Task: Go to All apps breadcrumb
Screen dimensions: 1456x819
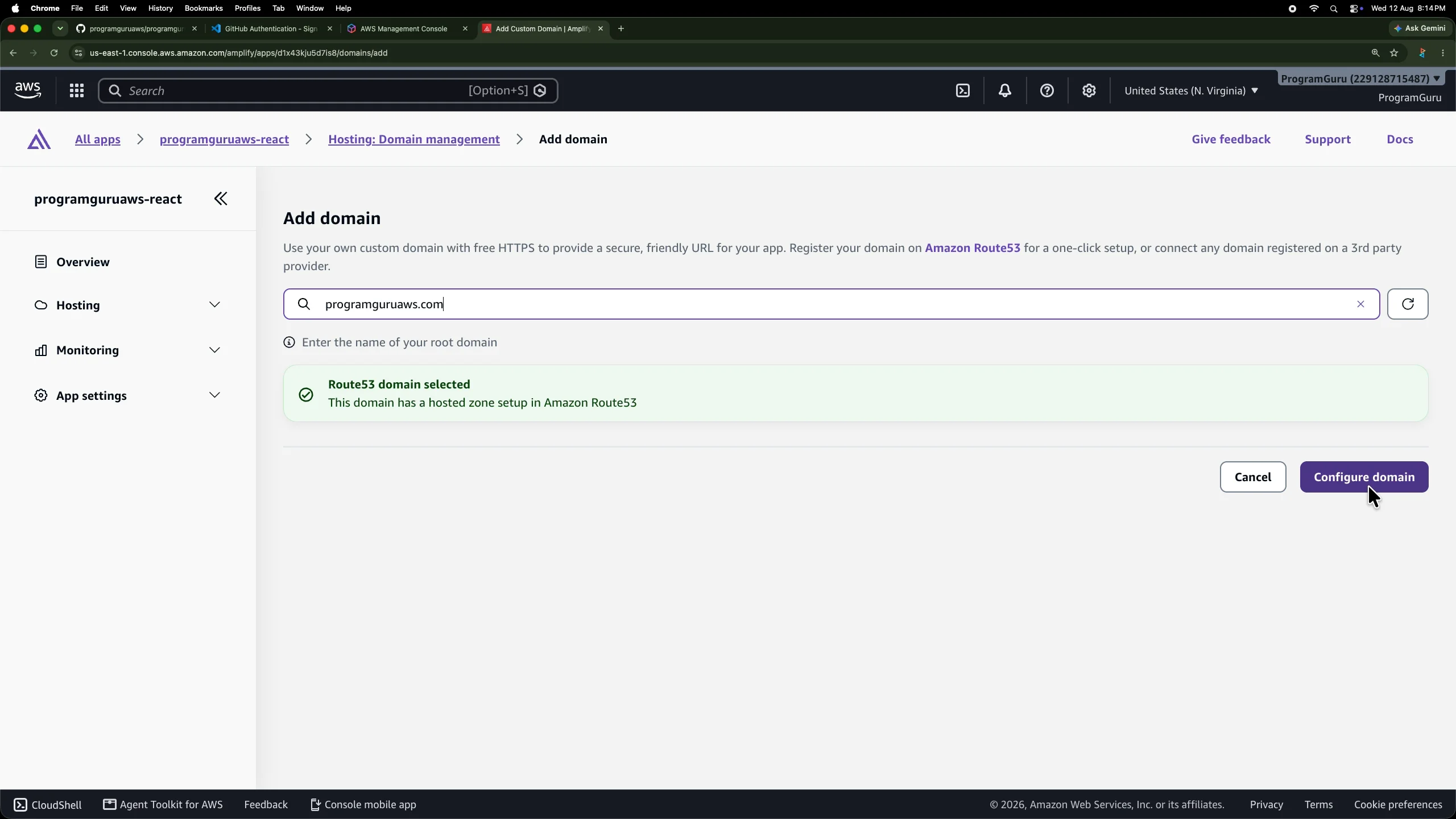Action: tap(98, 139)
